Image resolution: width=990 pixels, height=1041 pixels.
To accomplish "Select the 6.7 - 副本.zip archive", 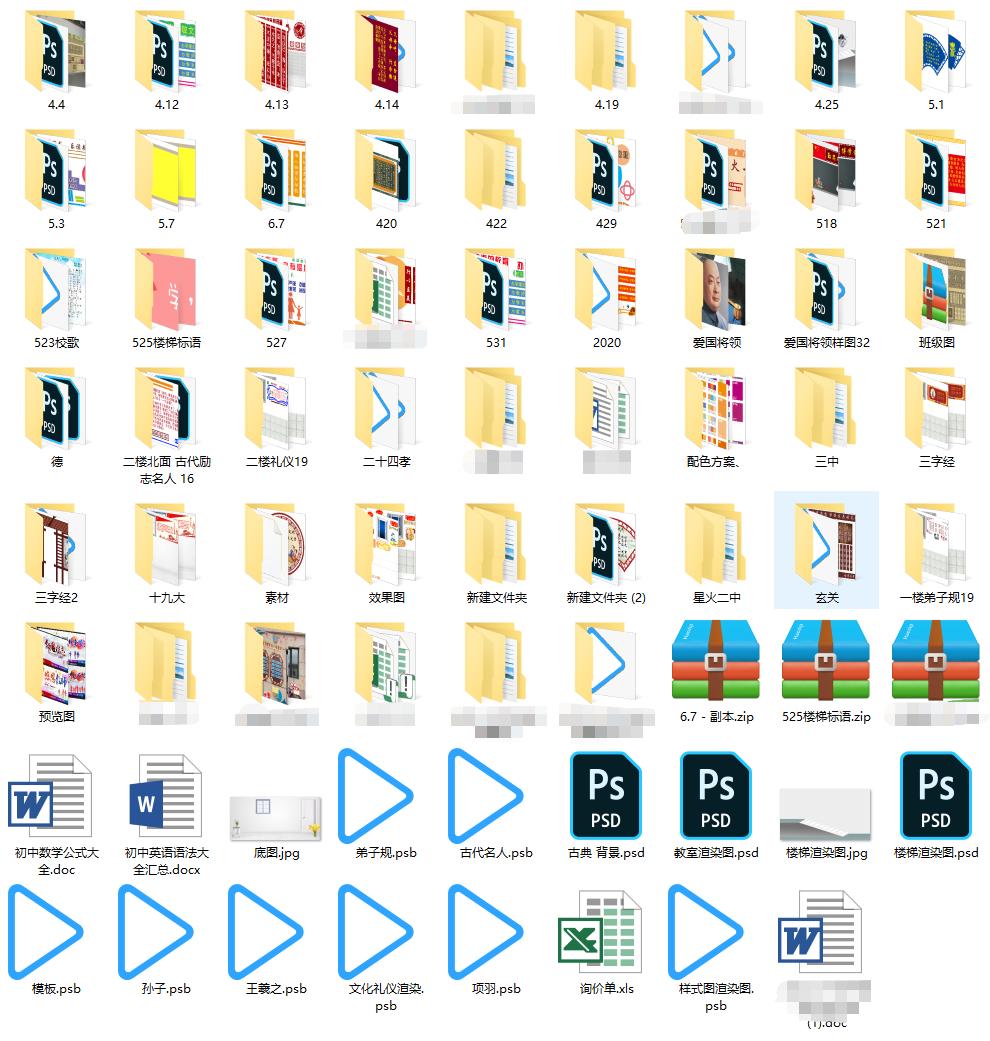I will click(x=716, y=661).
